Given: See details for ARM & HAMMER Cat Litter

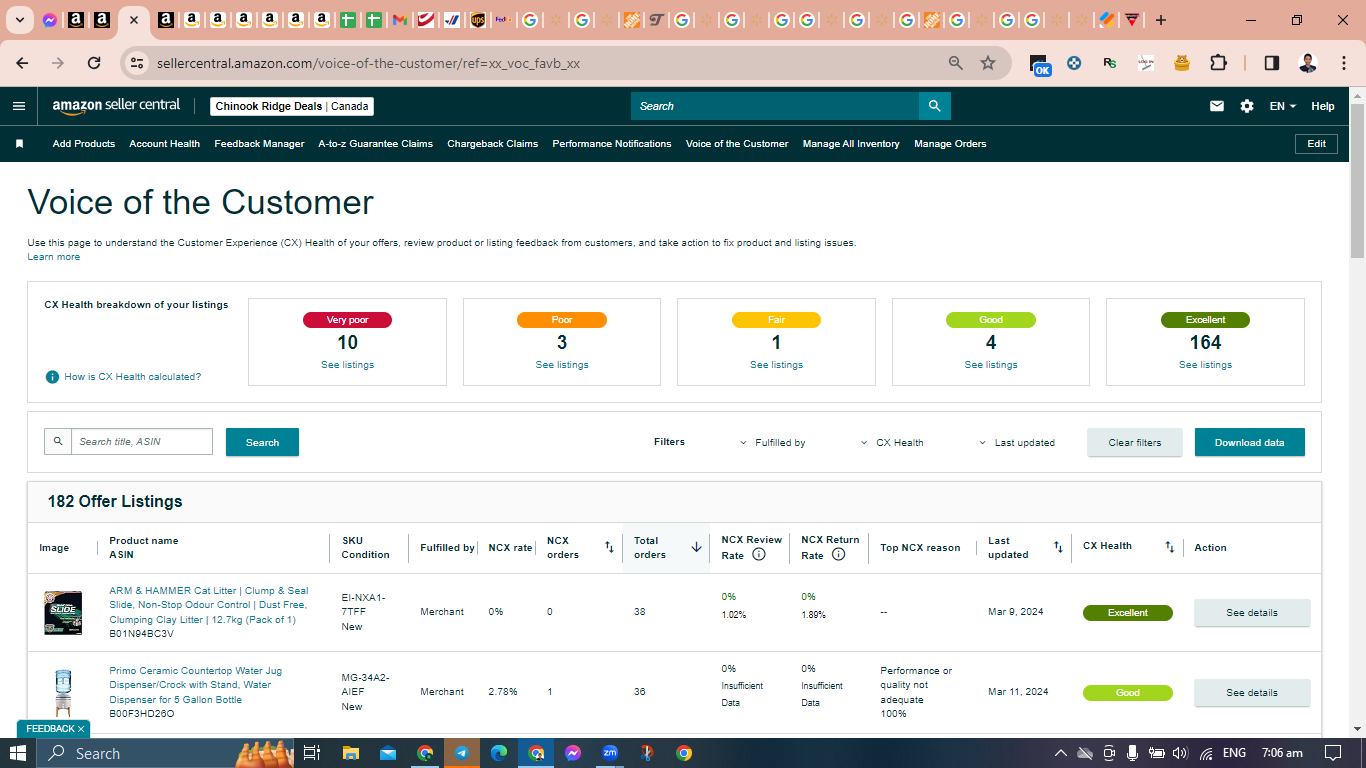Looking at the screenshot, I should [x=1252, y=613].
